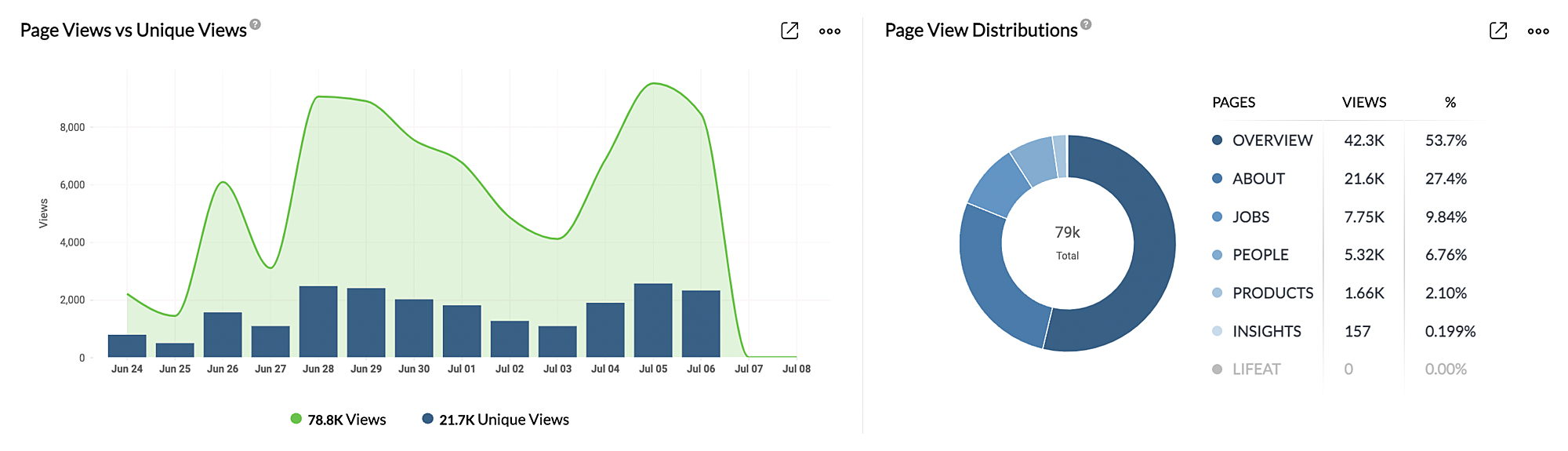Click the Jul 05 unique views bar
1568x451 pixels.
coord(653,320)
